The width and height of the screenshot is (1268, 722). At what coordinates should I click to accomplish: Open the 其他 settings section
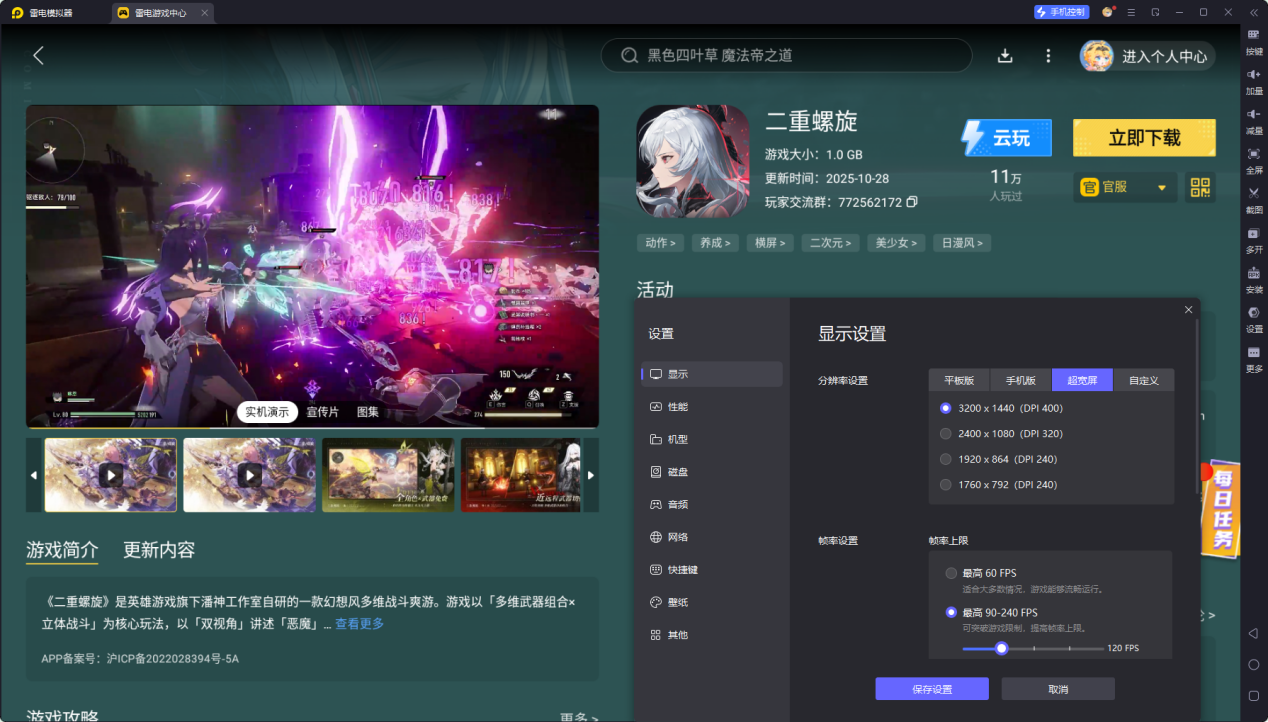click(712, 635)
